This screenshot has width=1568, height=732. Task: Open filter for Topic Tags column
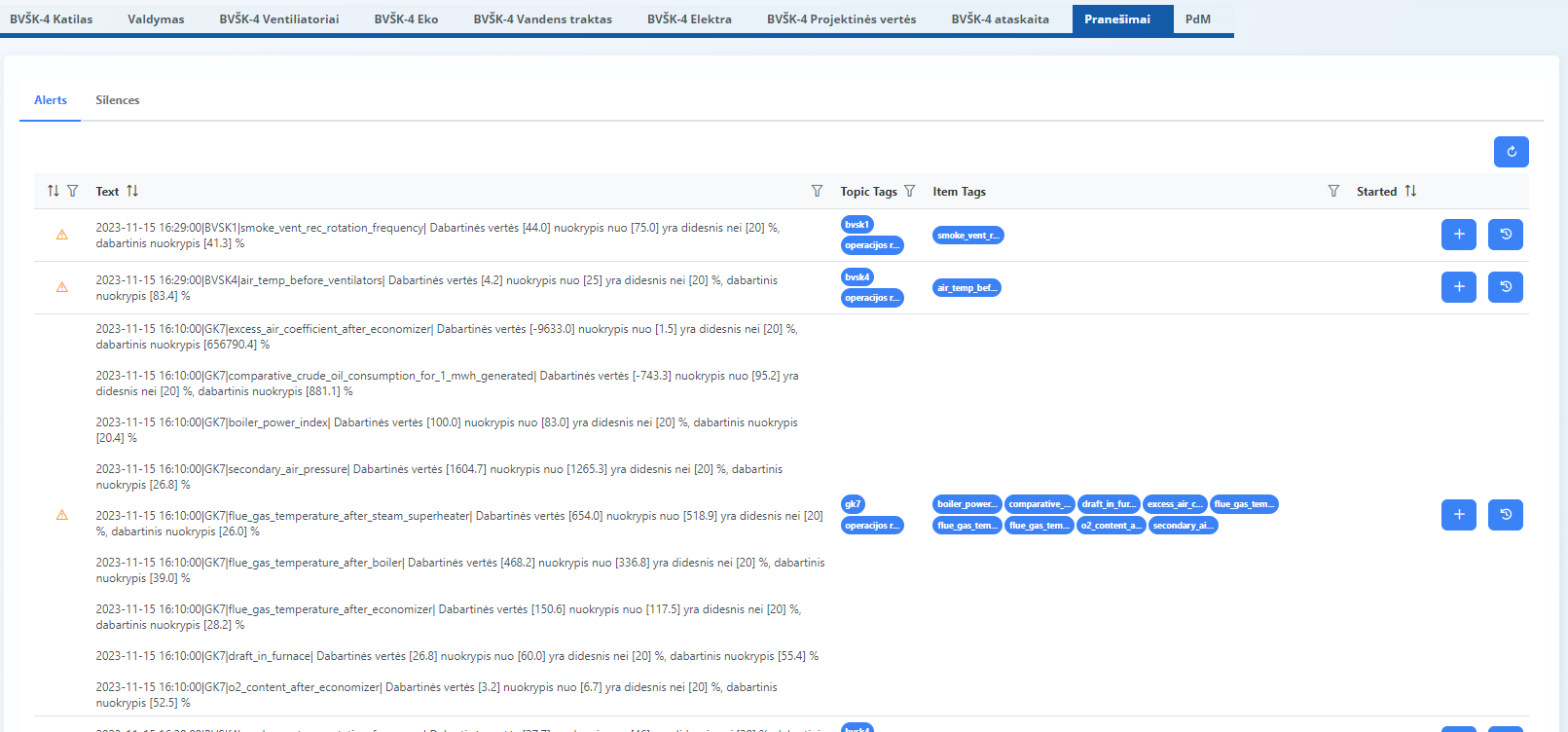[x=909, y=191]
